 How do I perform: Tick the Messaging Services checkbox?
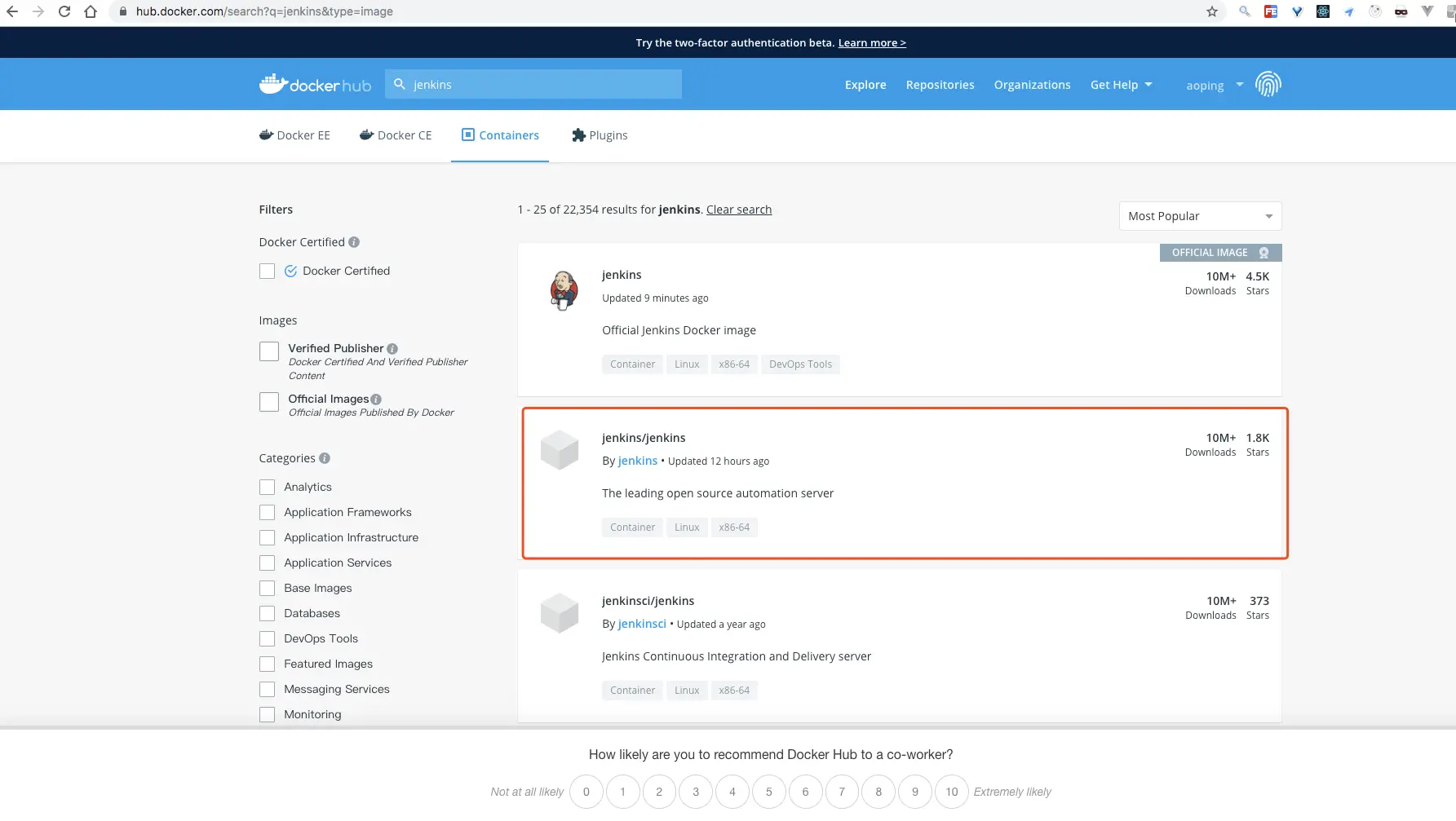(267, 689)
